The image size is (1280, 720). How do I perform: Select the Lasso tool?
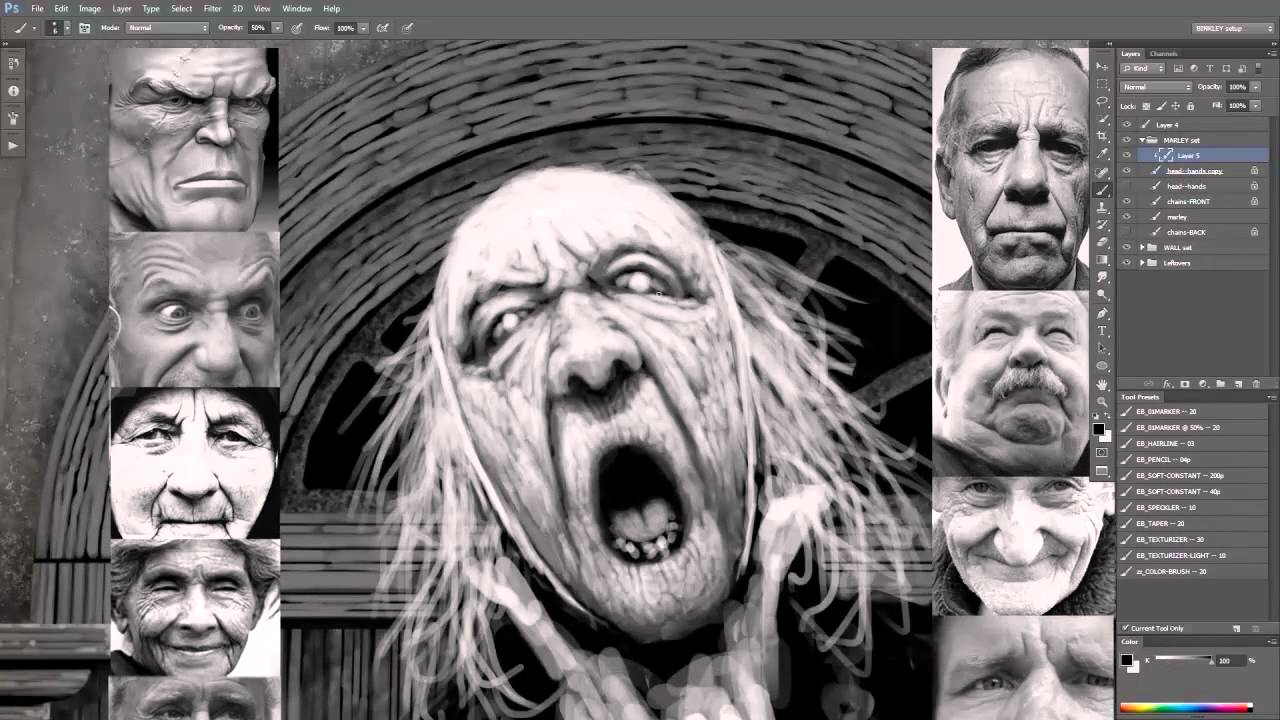1102,101
